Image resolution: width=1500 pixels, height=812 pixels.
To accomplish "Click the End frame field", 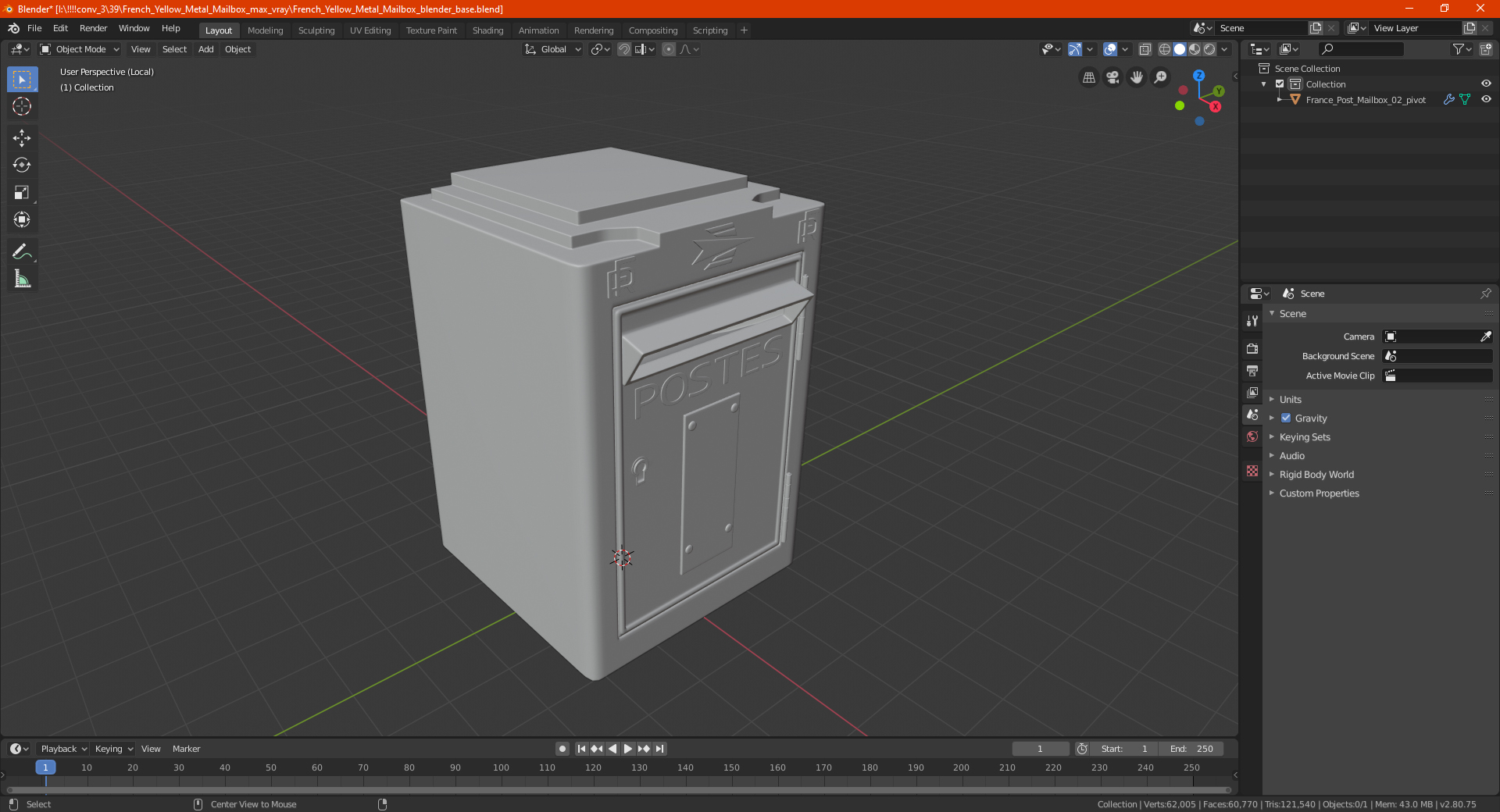I will (x=1191, y=749).
